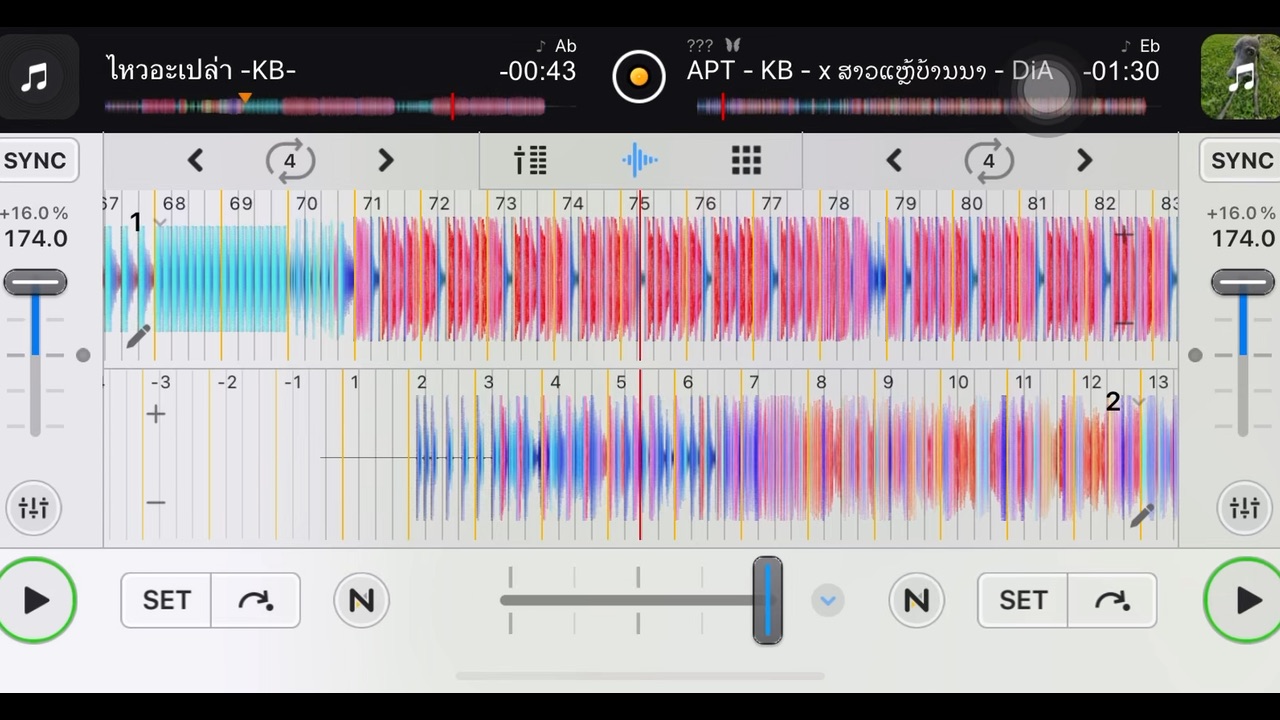
Task: Edit right deck beat grid with pencil
Action: (x=1141, y=515)
